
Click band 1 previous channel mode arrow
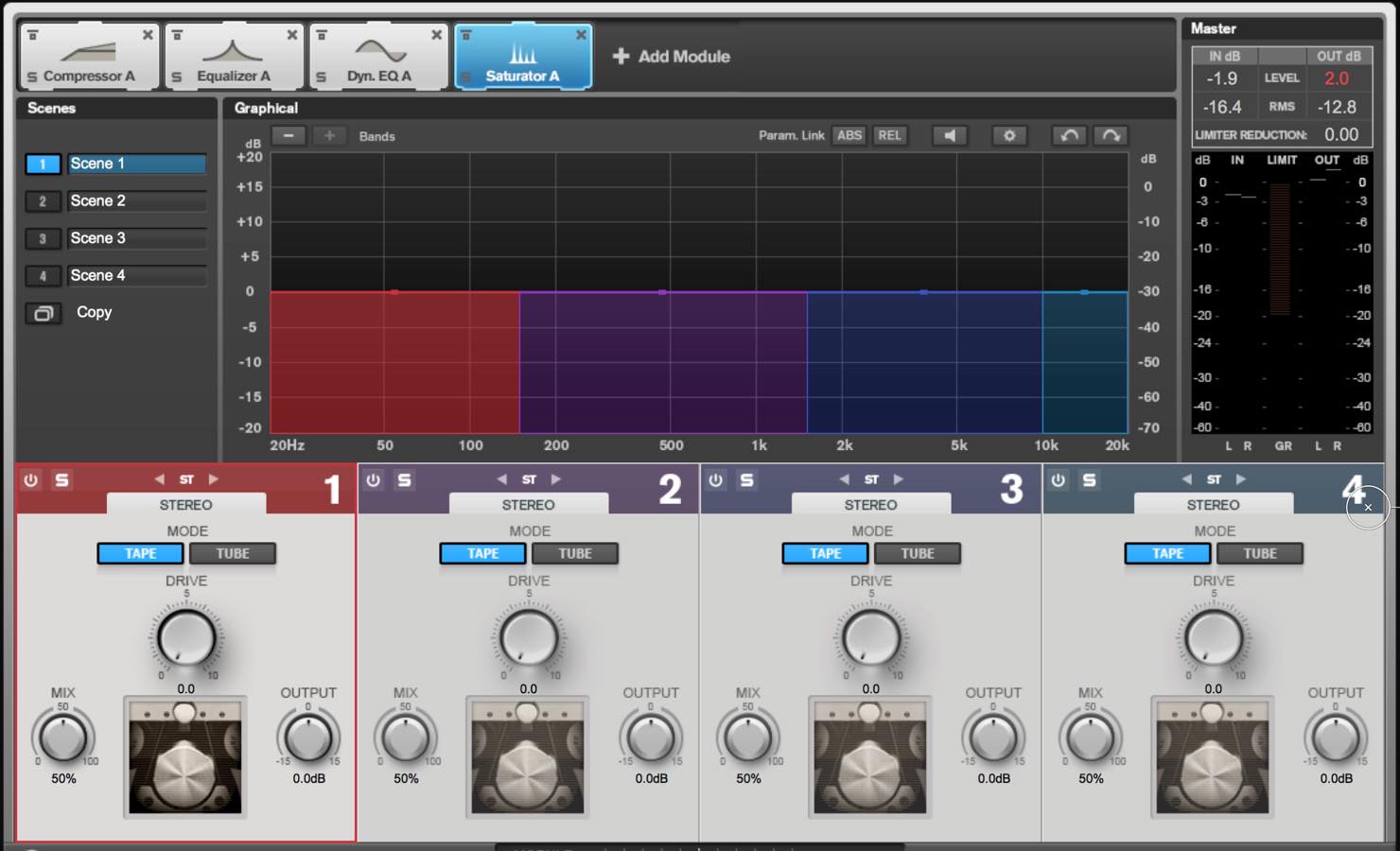[159, 479]
